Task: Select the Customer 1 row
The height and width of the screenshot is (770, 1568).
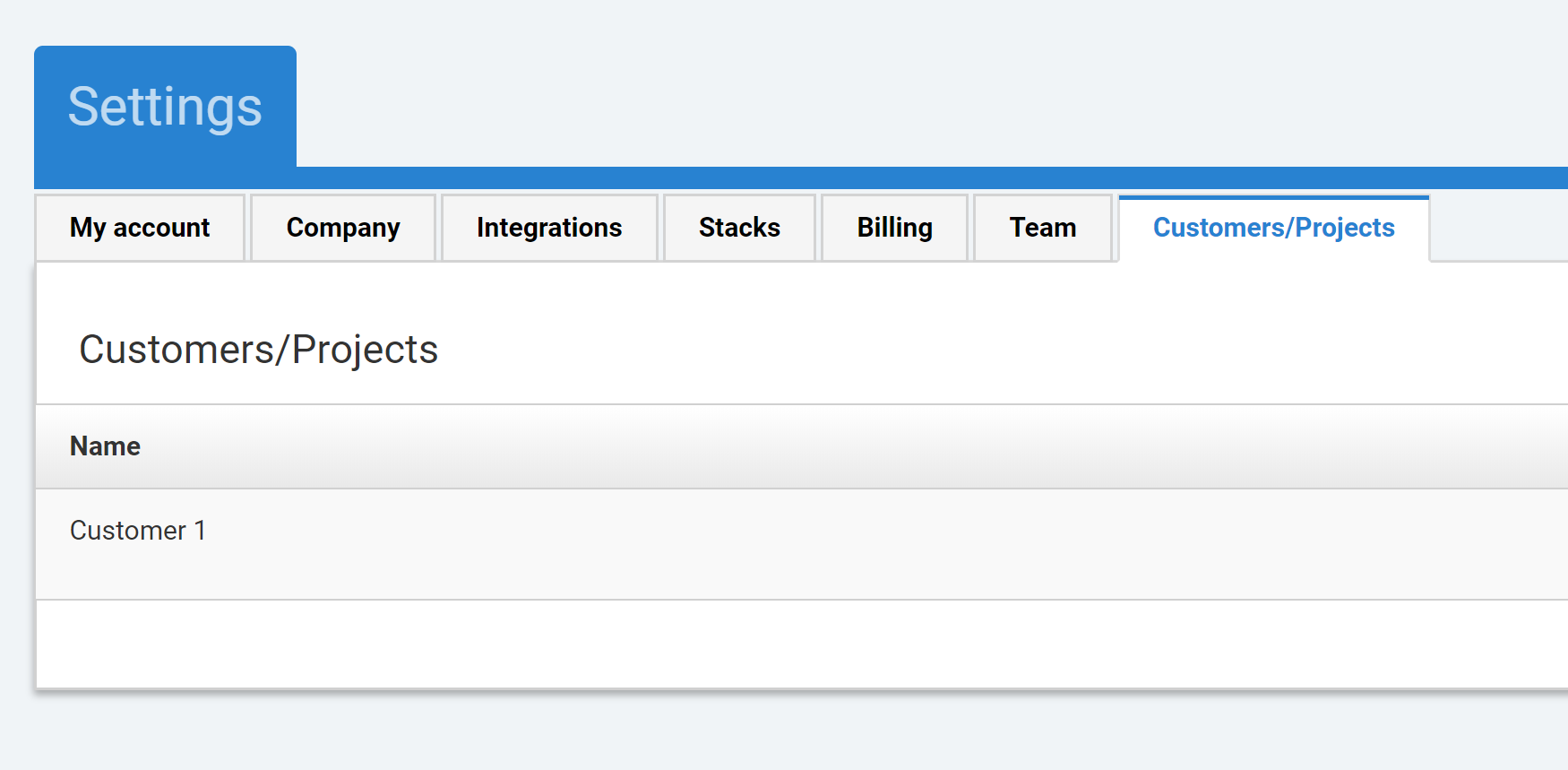Action: pyautogui.click(x=802, y=544)
